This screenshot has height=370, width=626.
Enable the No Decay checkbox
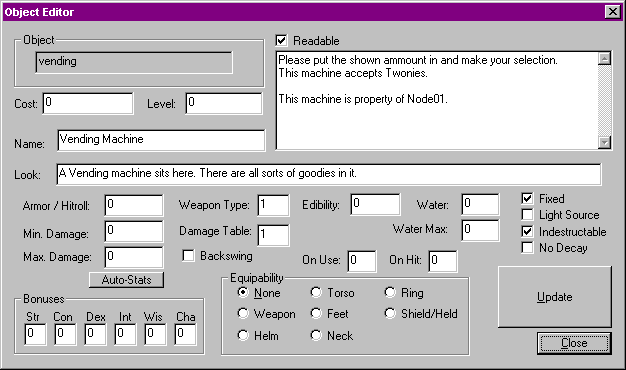(x=527, y=248)
